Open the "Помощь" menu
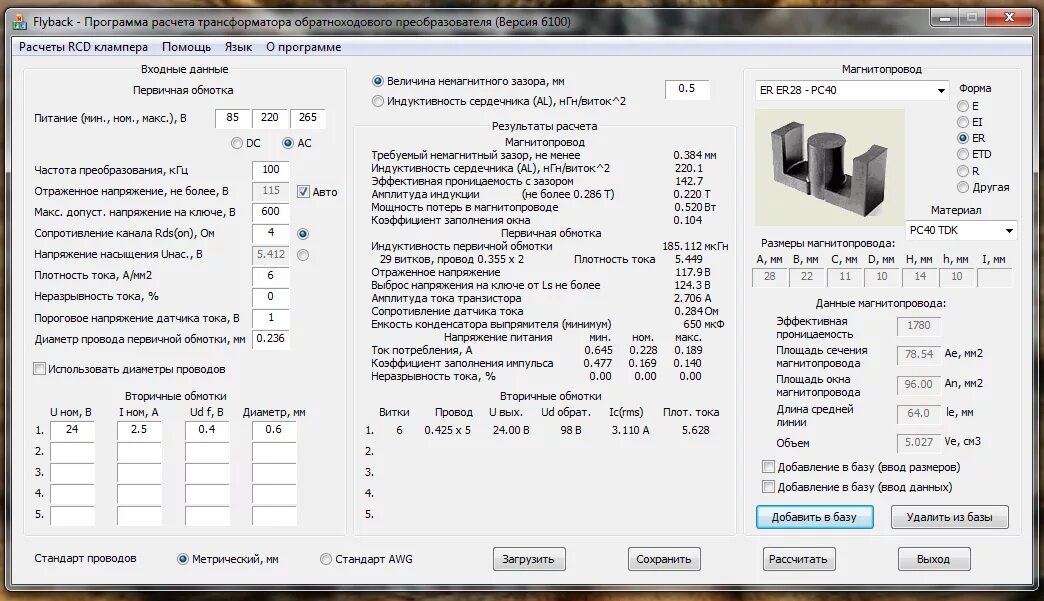 pyautogui.click(x=185, y=46)
